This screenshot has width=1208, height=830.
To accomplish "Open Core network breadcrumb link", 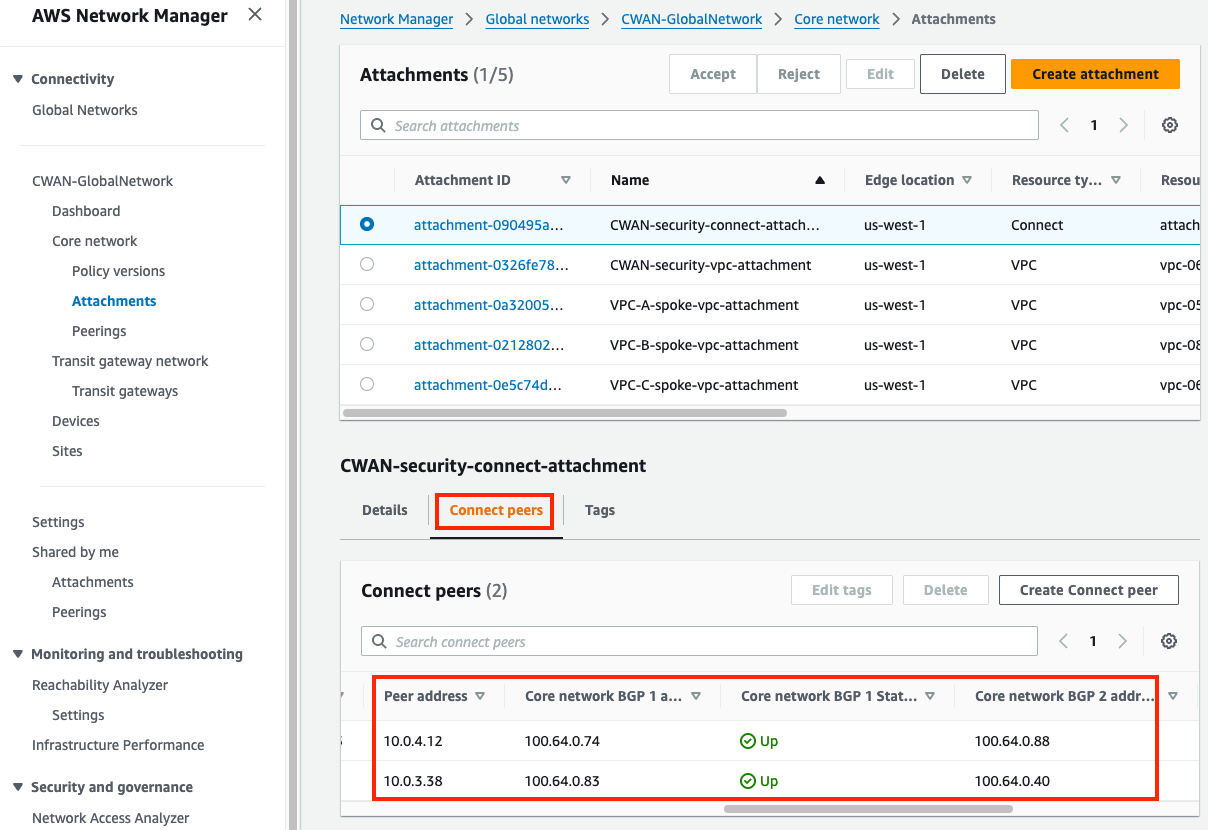I will (837, 19).
